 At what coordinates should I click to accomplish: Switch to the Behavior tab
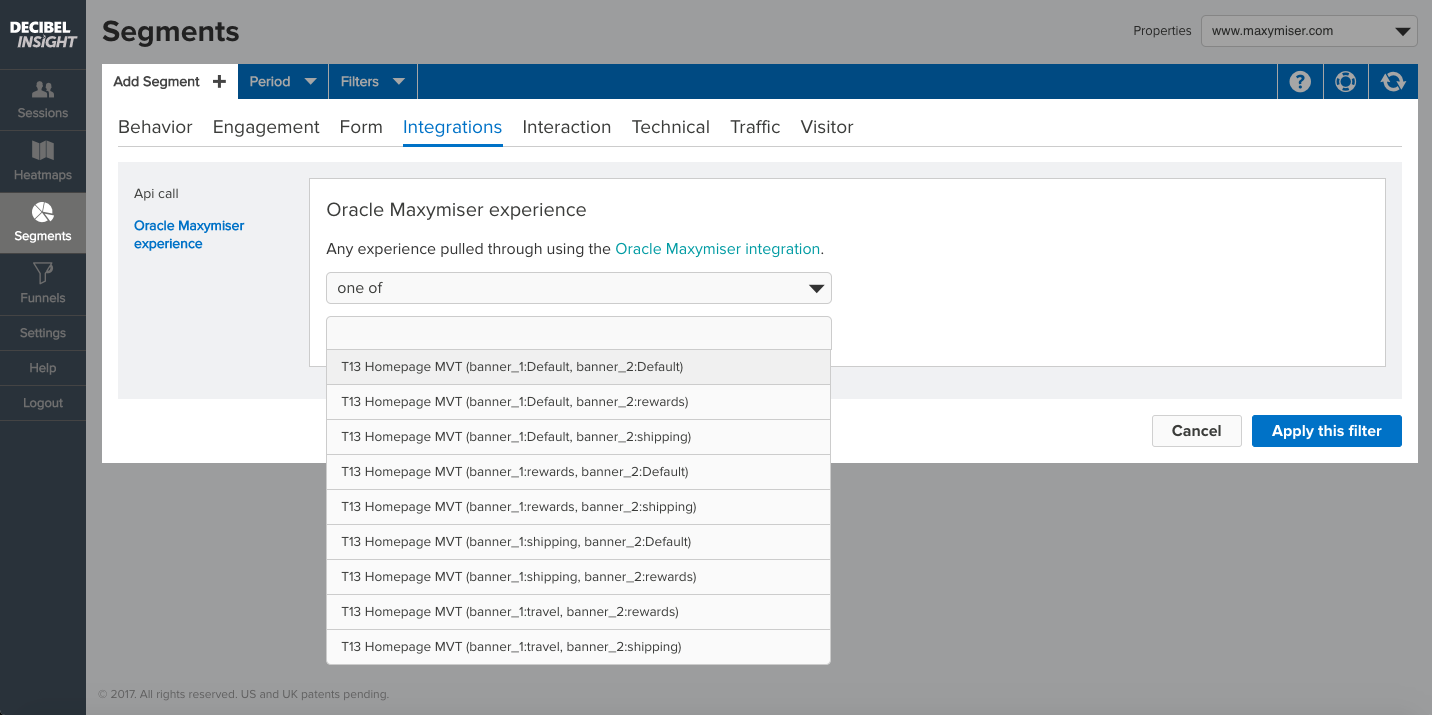(155, 127)
